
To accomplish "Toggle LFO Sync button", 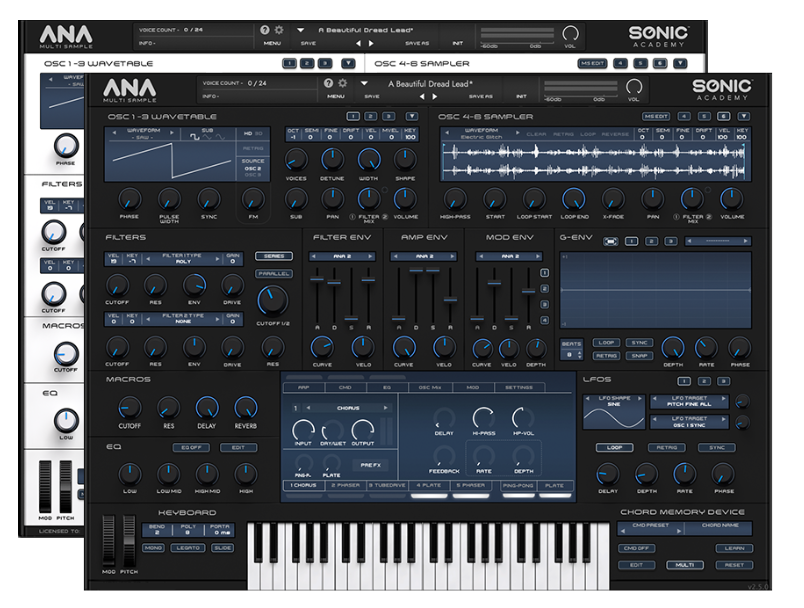I will coord(717,448).
